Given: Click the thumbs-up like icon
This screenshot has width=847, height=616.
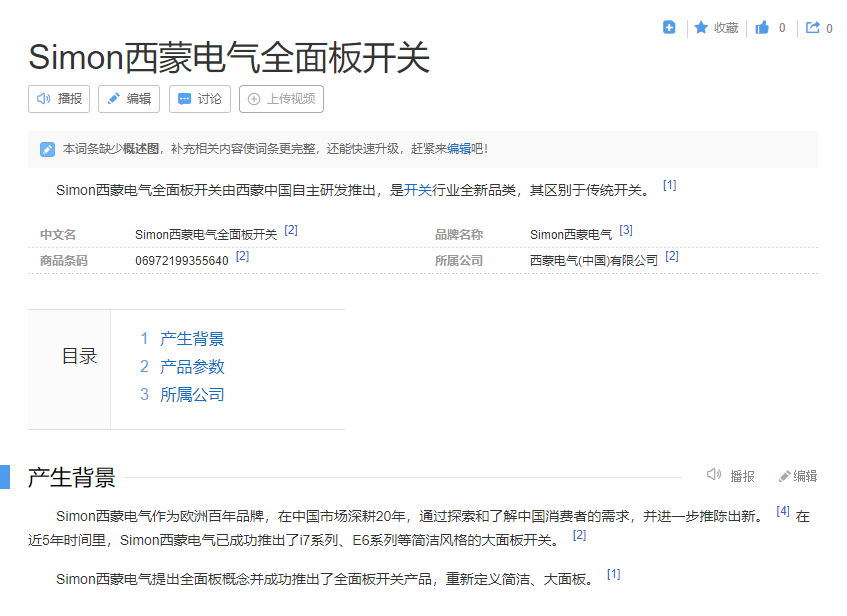Looking at the screenshot, I should (762, 27).
